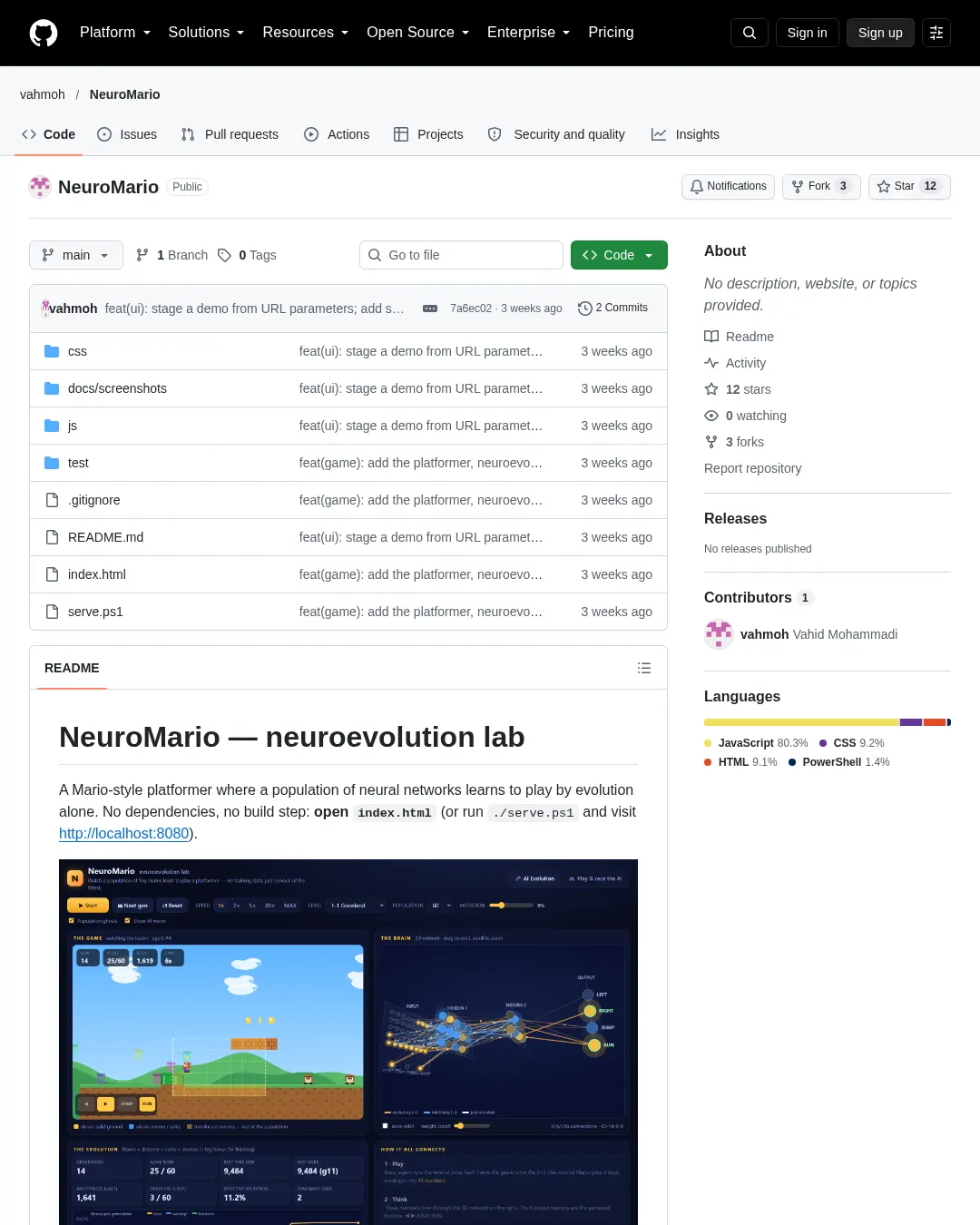The width and height of the screenshot is (980, 1225).
Task: Expand commit message ellipsis icon
Action: (430, 309)
